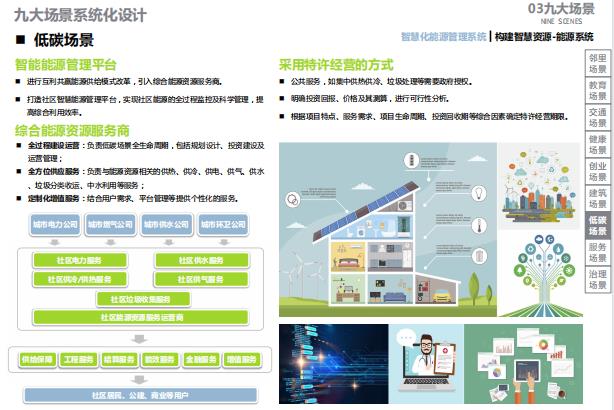Screen dimensions: 614x410
Task: Click the arrow above the 社区居民 user bar
Action: point(140,380)
